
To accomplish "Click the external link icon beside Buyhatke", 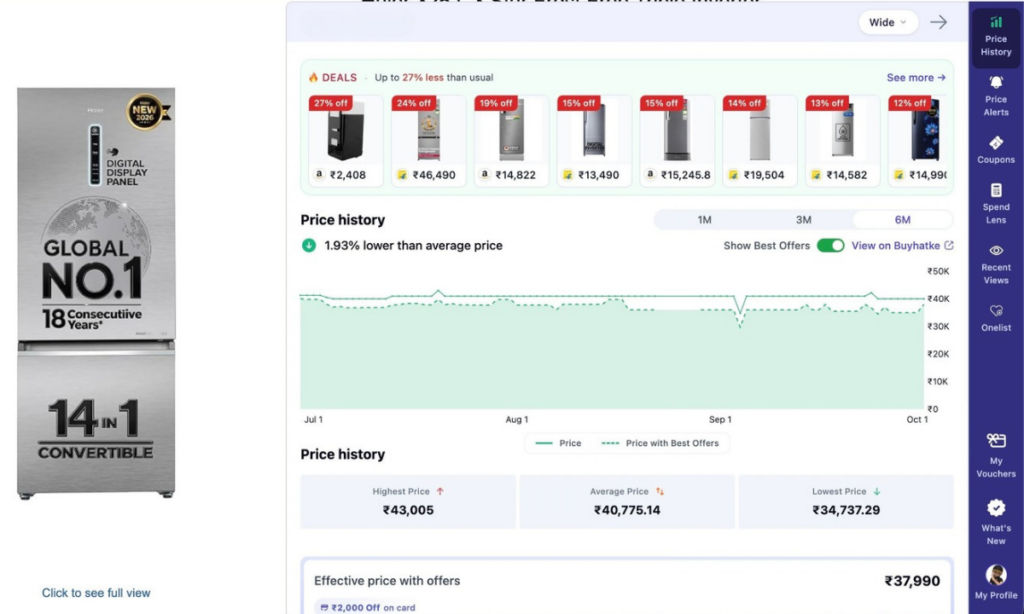I will (x=949, y=246).
